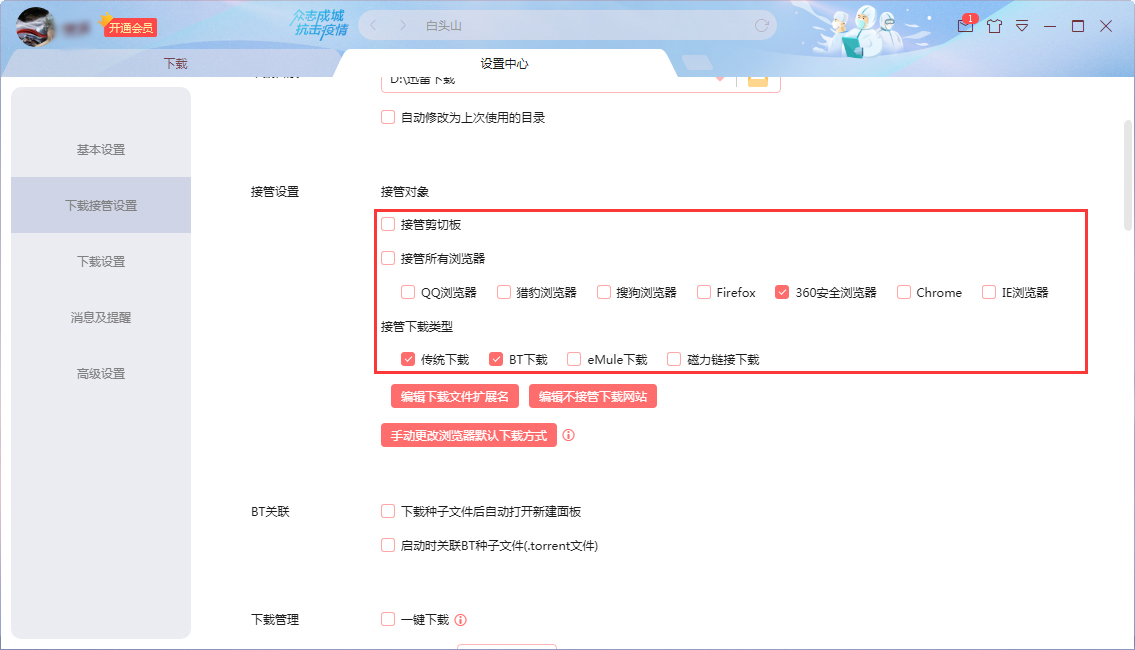This screenshot has width=1135, height=650.
Task: Check the Chrome browser takeover checkbox
Action: pyautogui.click(x=903, y=292)
